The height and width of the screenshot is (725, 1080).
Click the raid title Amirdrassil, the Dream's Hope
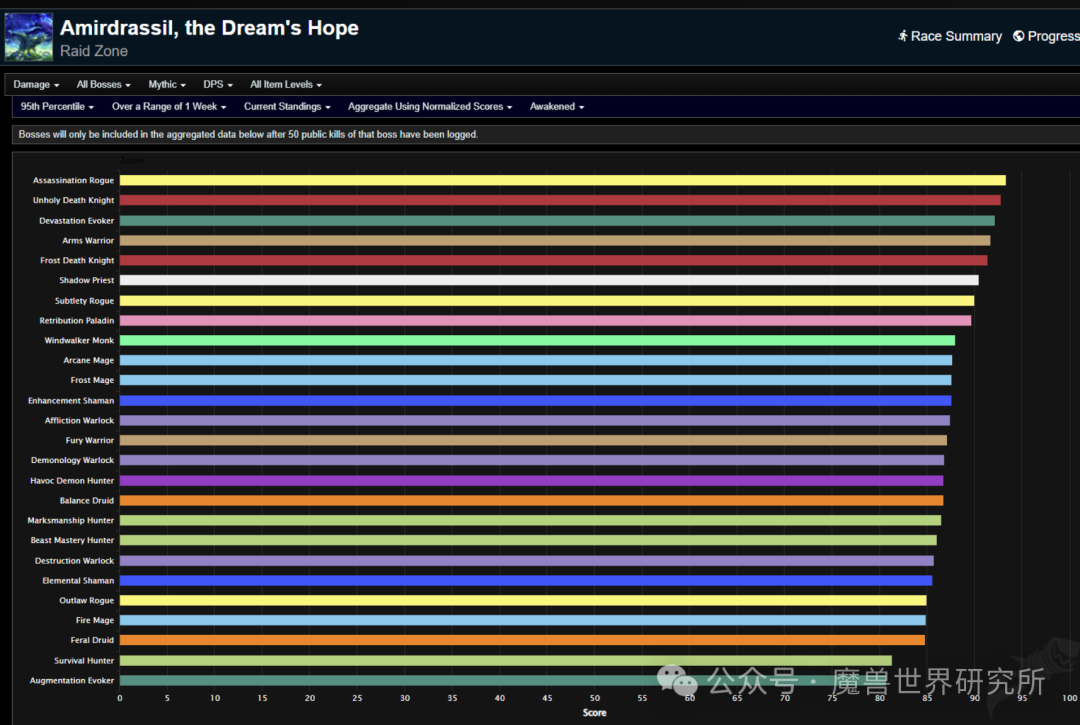pos(209,28)
